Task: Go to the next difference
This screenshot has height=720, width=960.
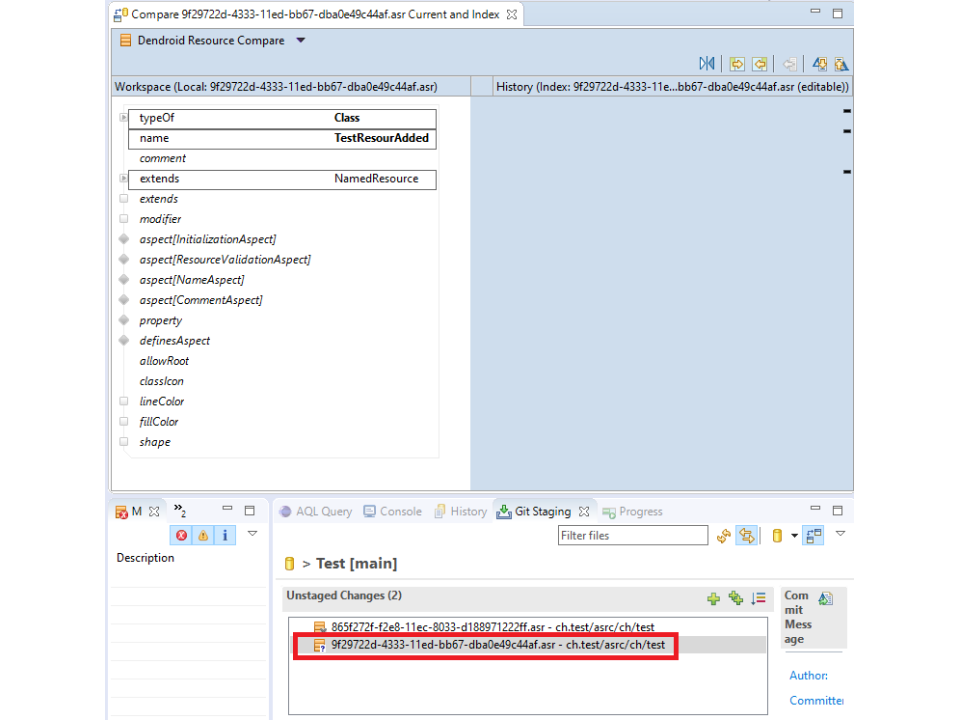Action: click(819, 64)
